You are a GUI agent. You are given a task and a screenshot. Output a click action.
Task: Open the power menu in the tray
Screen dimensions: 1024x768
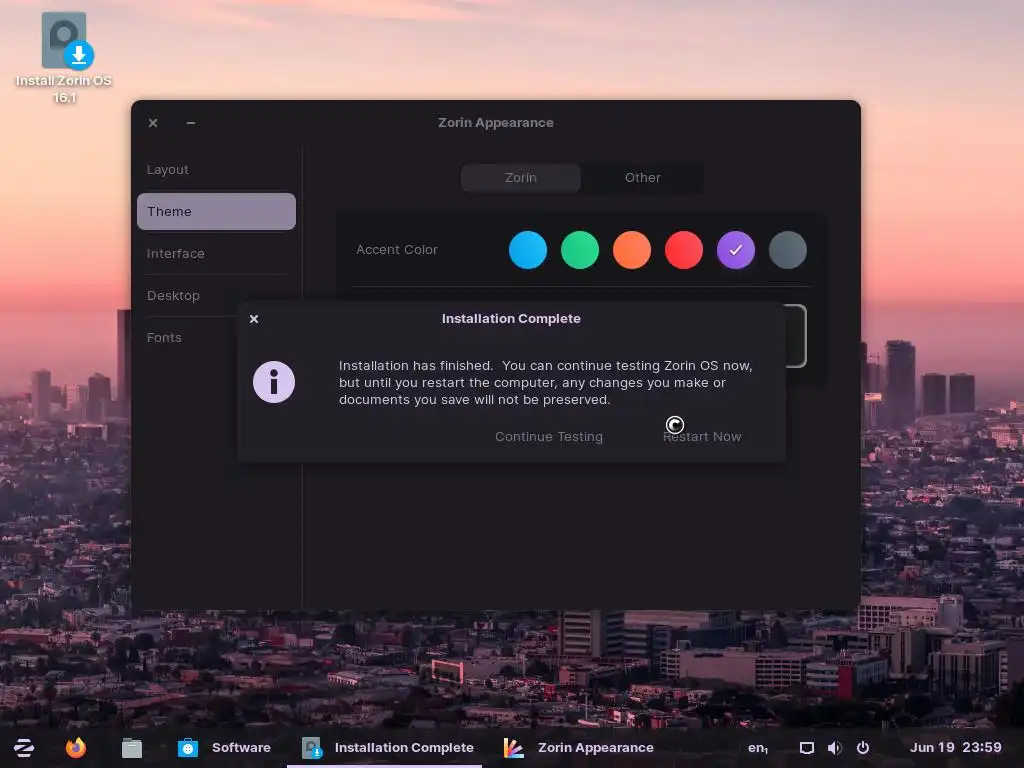(x=863, y=748)
